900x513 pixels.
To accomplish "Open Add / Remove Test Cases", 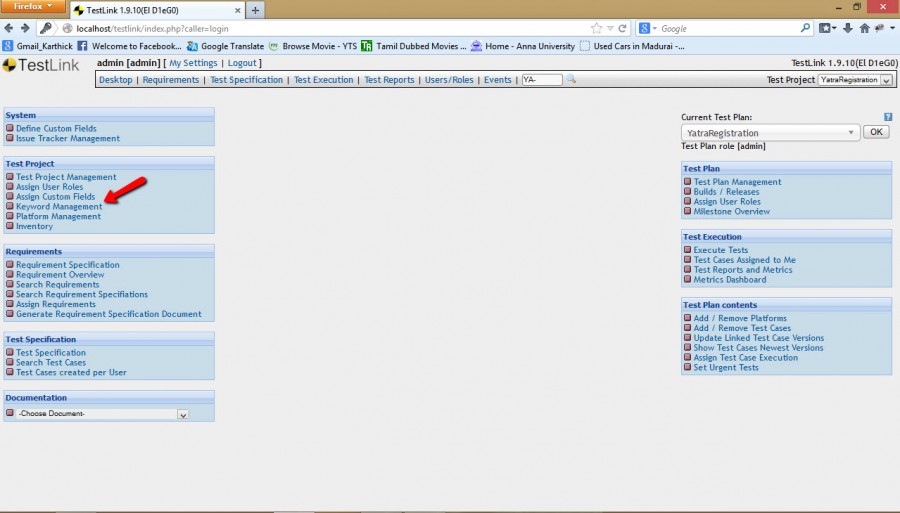I will point(742,328).
